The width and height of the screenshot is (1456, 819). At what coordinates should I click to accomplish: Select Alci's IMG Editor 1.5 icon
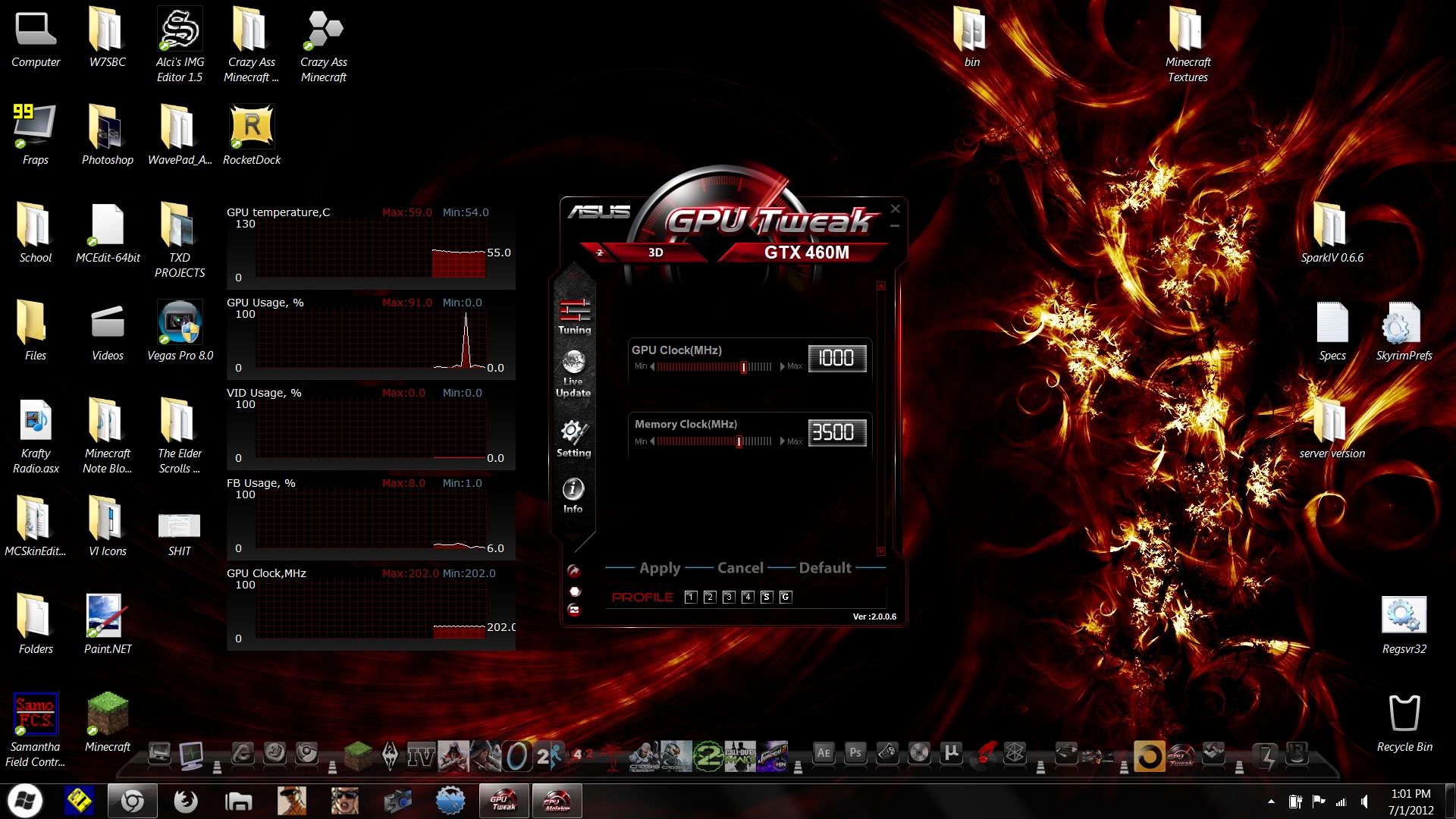[180, 44]
